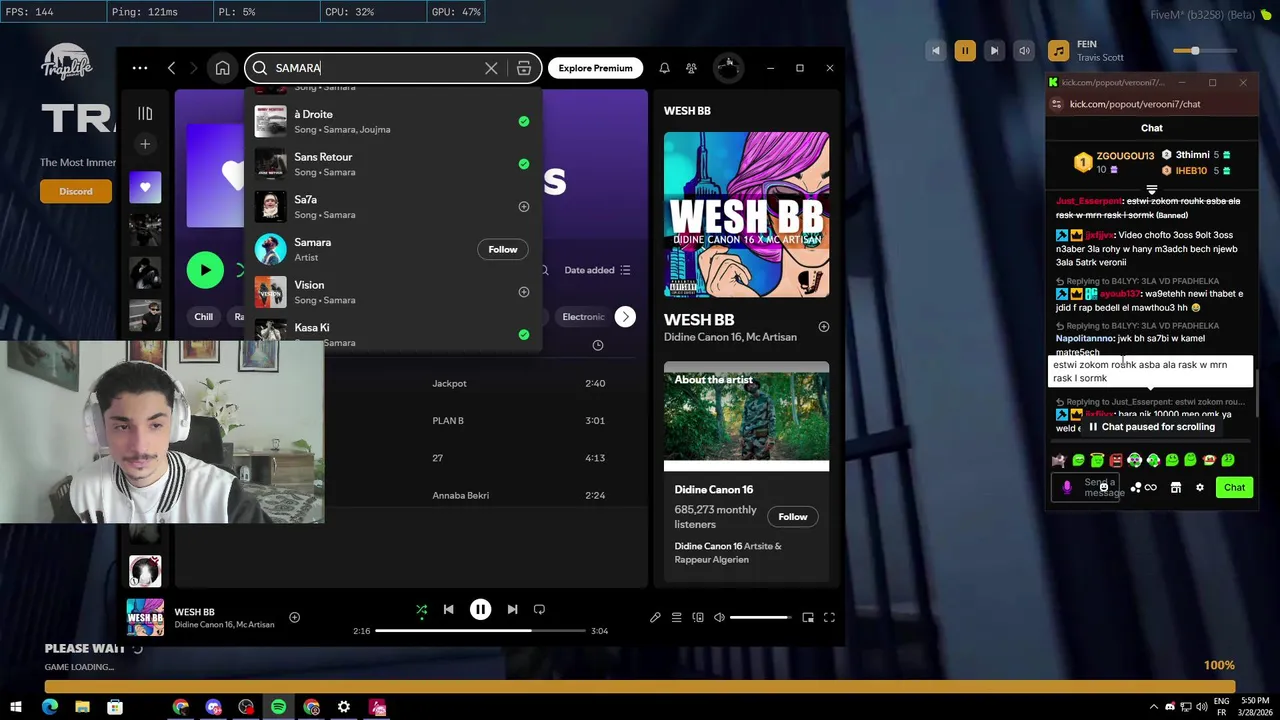Toggle shuffle in player
Screen dimensions: 1280x720
click(421, 610)
